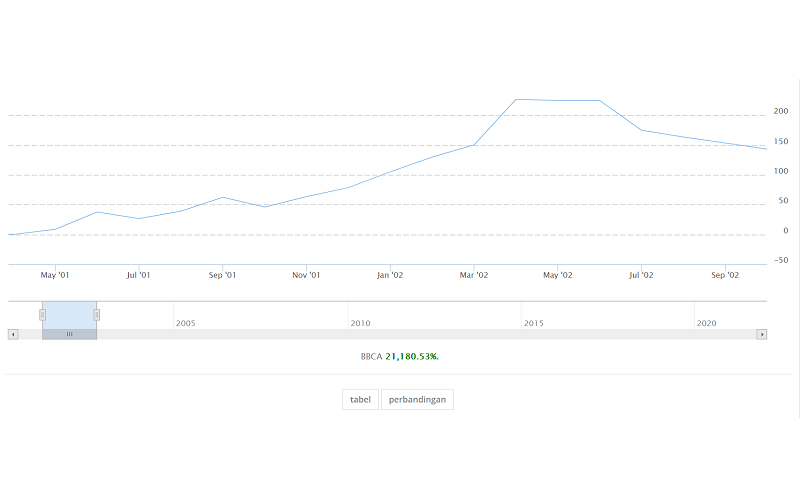Screen dimensions: 800x480
Task: Click the scrollbar left arrow button
Action: 13,334
